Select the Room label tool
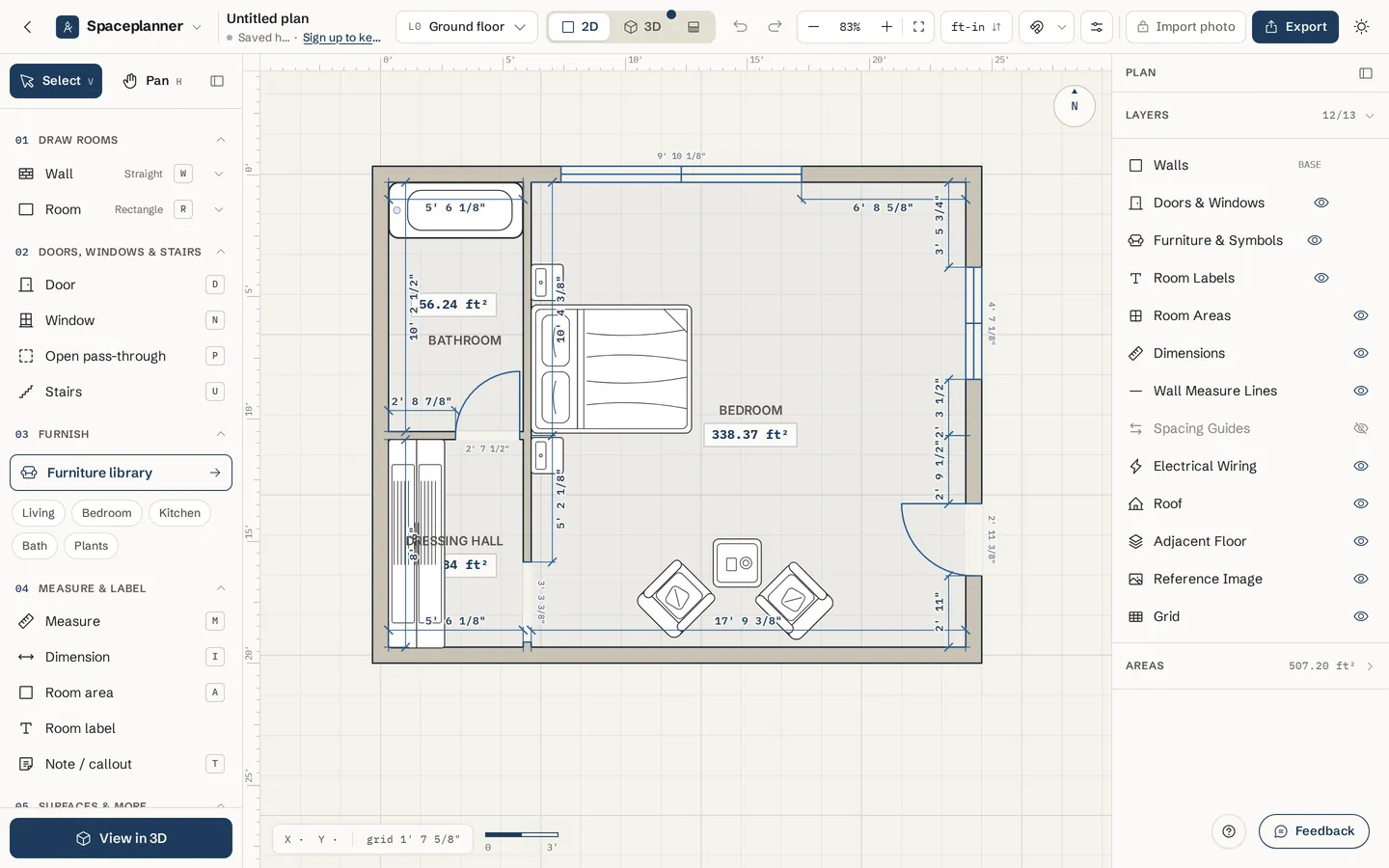Image resolution: width=1389 pixels, height=868 pixels. tap(121, 728)
